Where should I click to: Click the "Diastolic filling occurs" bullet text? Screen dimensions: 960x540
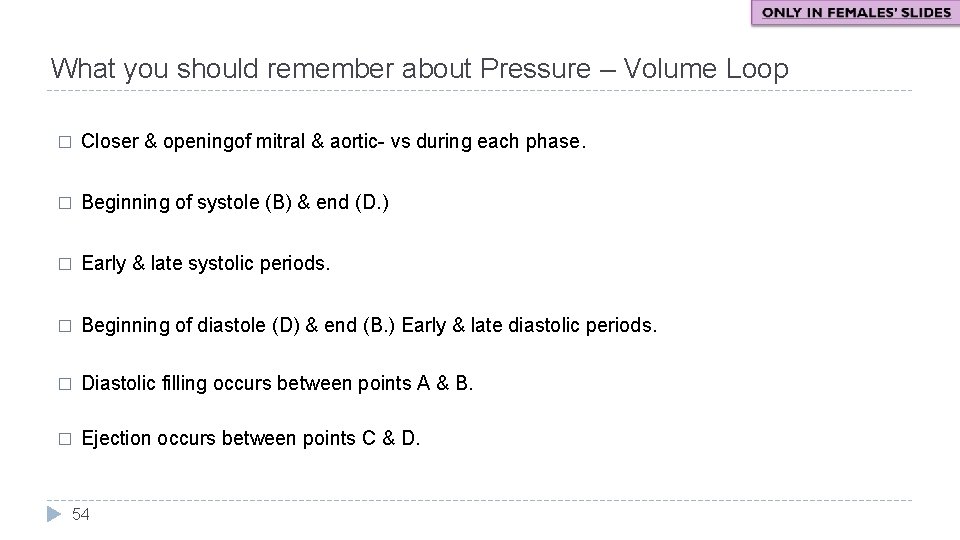[x=276, y=382]
